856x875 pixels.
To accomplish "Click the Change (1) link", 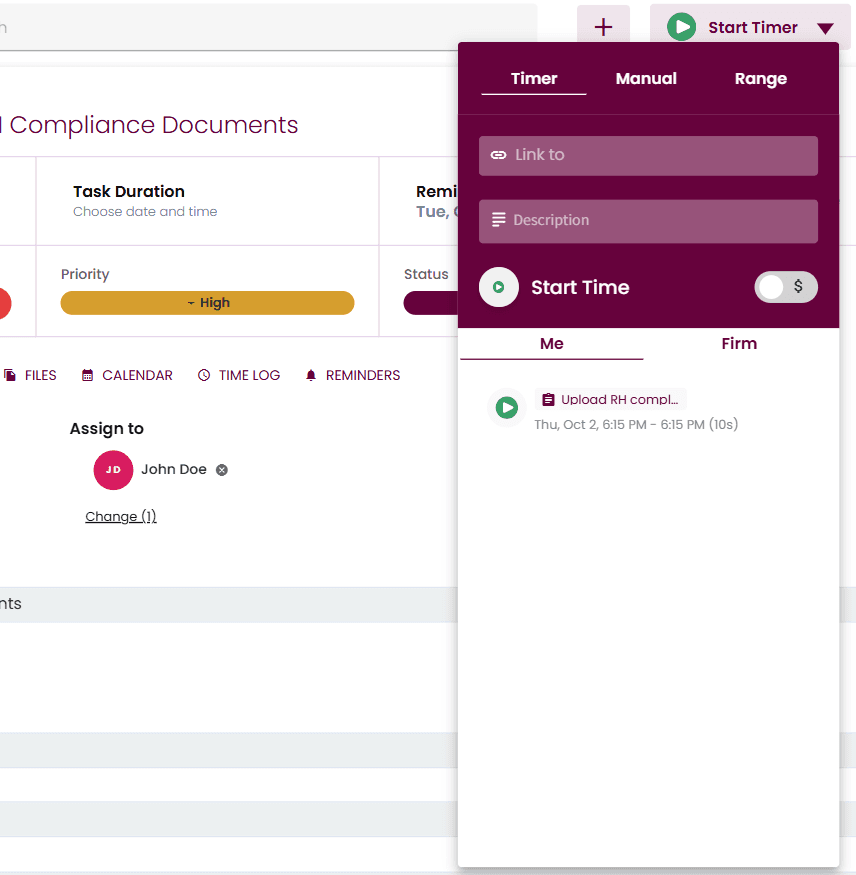I will pyautogui.click(x=120, y=516).
